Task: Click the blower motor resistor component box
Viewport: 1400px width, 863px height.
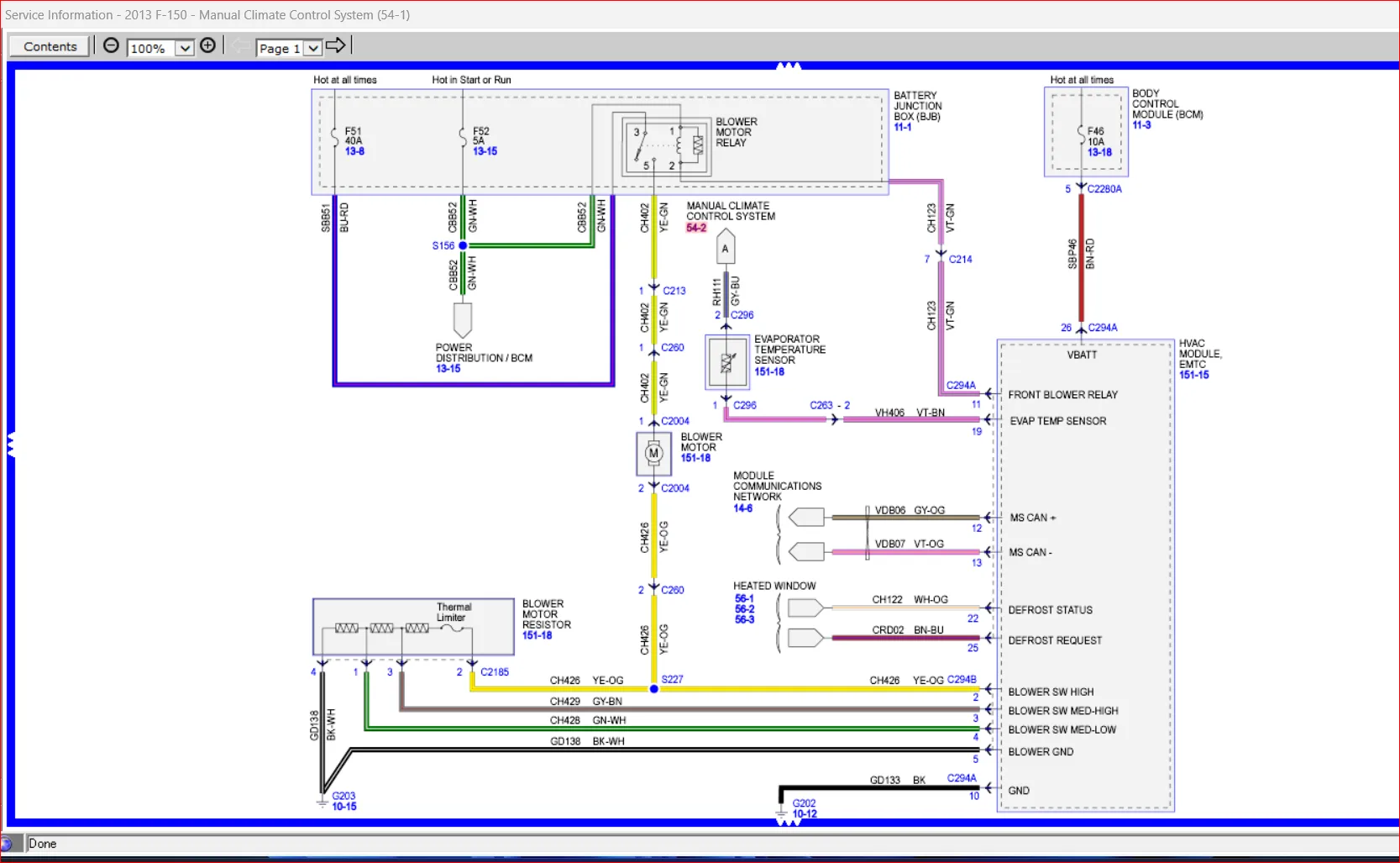Action: point(413,627)
